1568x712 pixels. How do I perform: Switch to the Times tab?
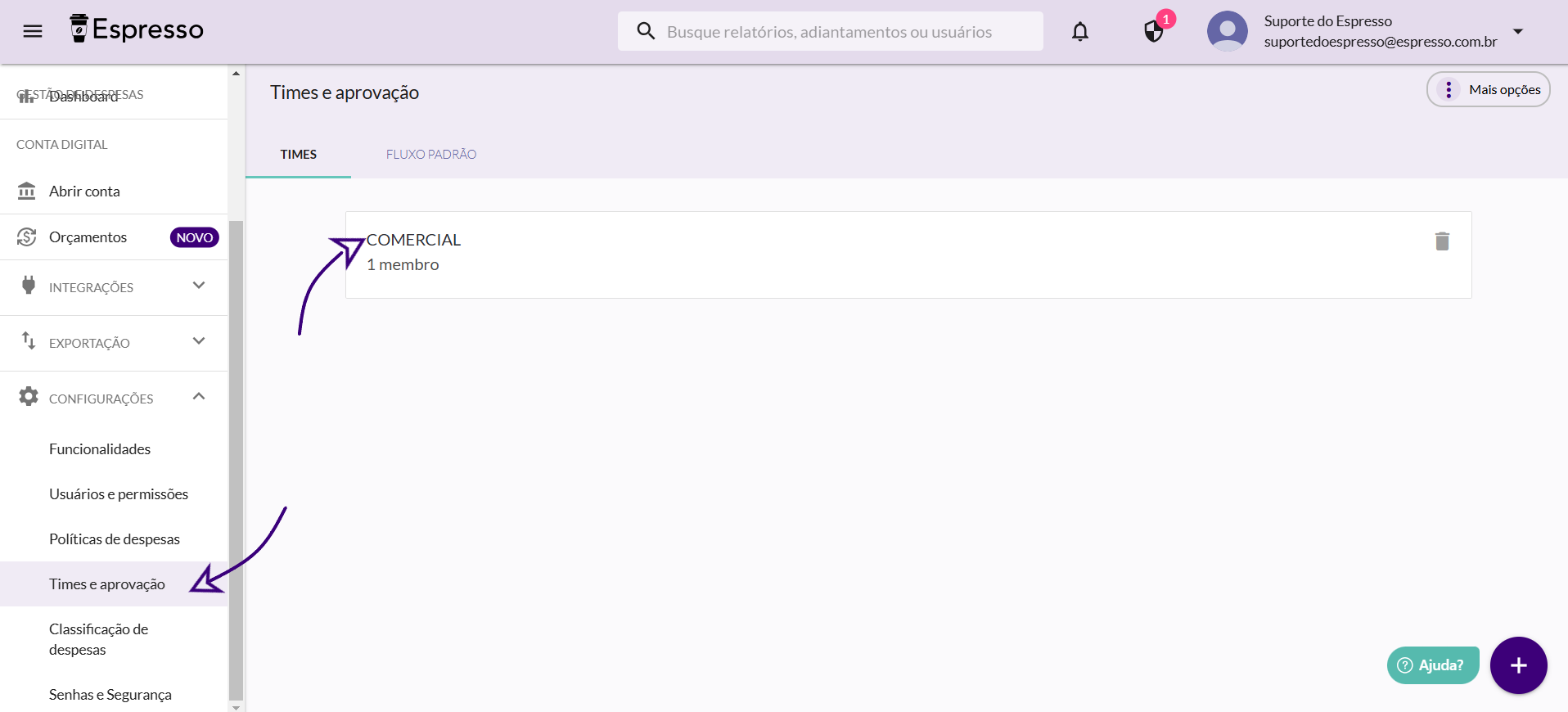pyautogui.click(x=299, y=155)
